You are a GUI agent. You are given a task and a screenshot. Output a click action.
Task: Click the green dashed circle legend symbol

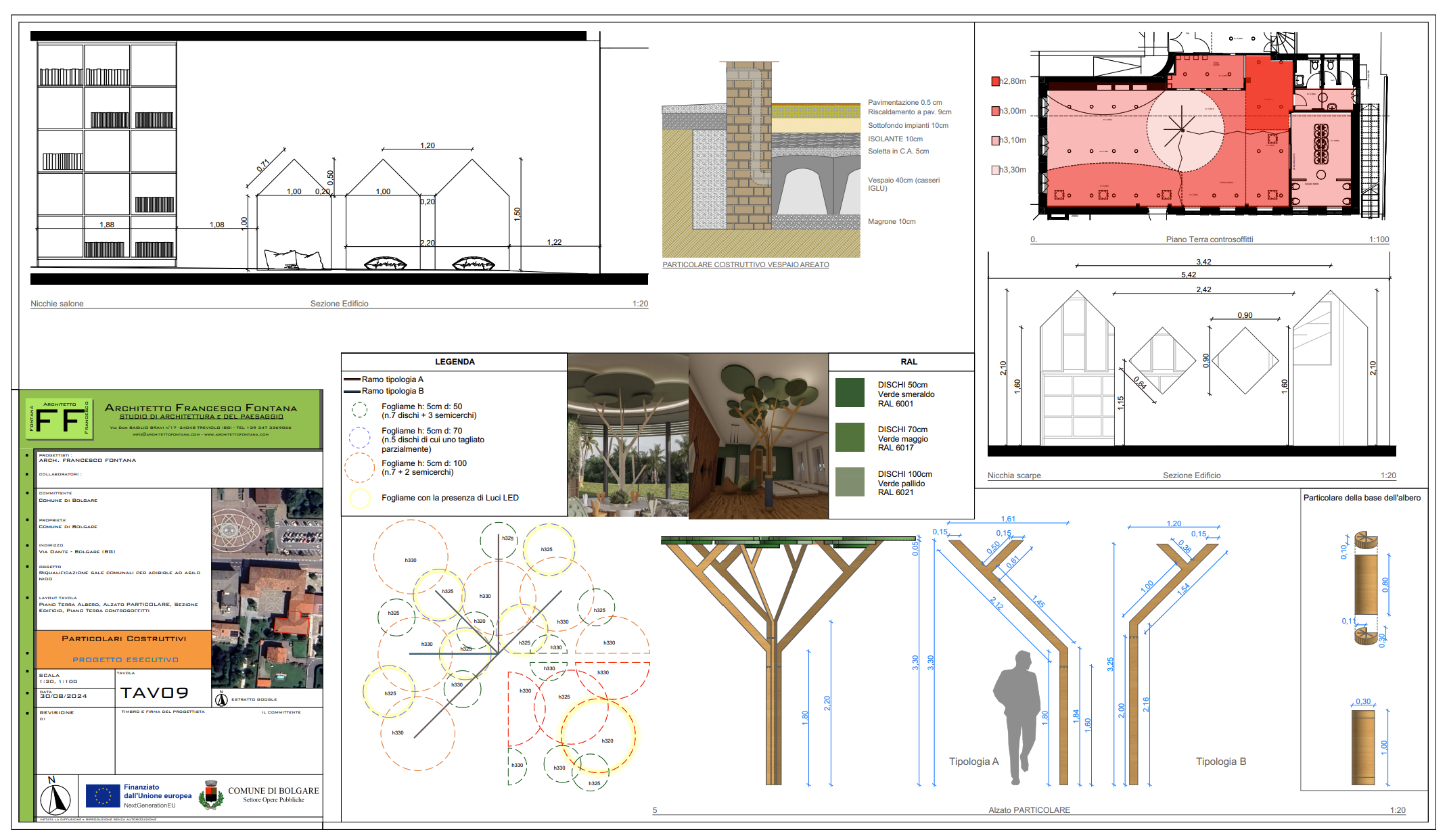[x=359, y=410]
